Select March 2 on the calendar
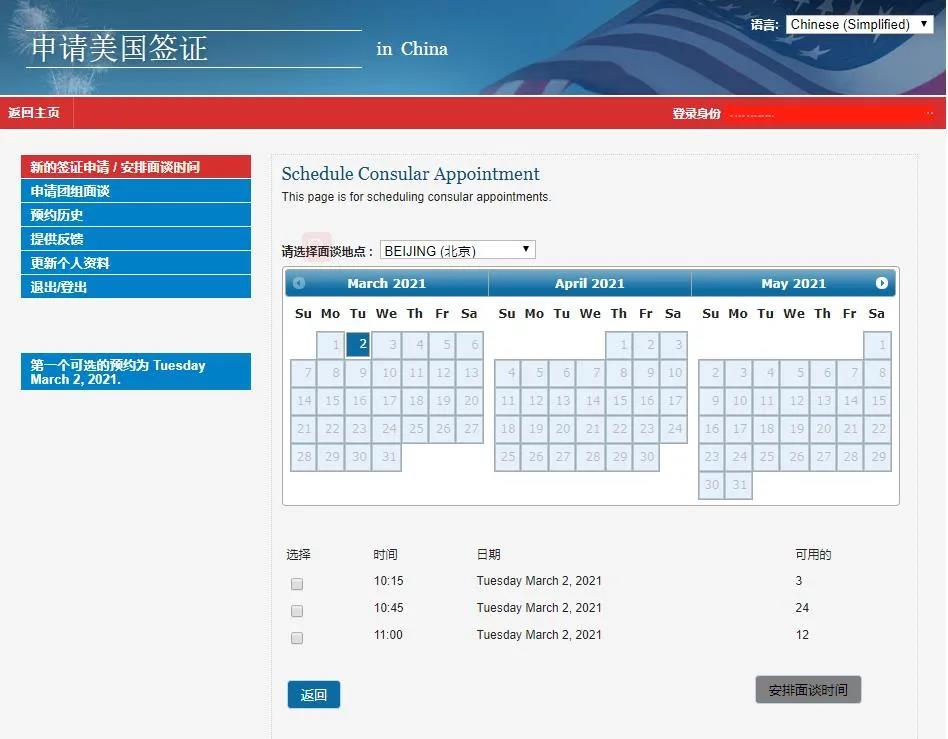 (358, 344)
